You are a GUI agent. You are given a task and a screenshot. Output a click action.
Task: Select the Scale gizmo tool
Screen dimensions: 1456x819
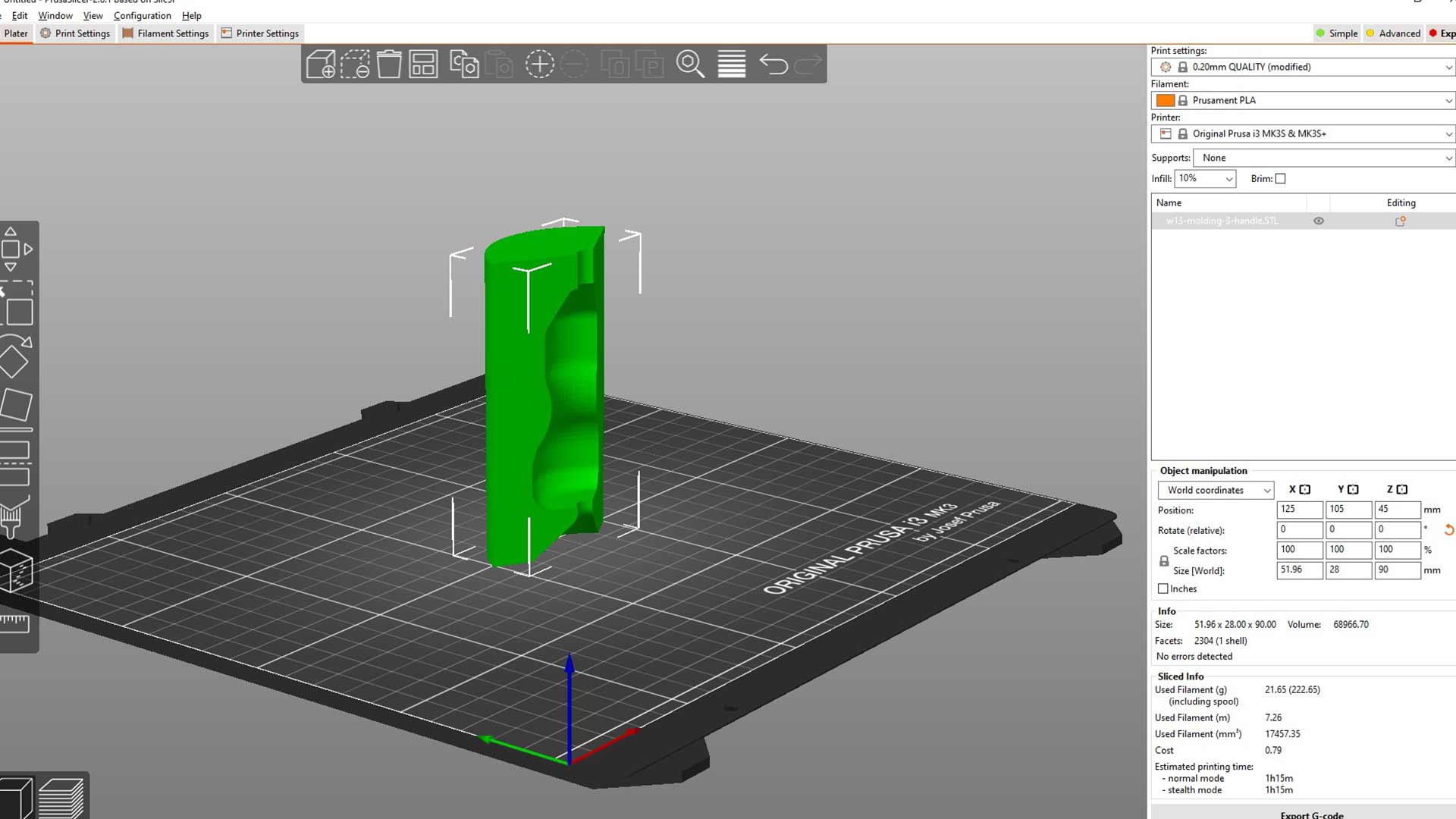pos(17,305)
